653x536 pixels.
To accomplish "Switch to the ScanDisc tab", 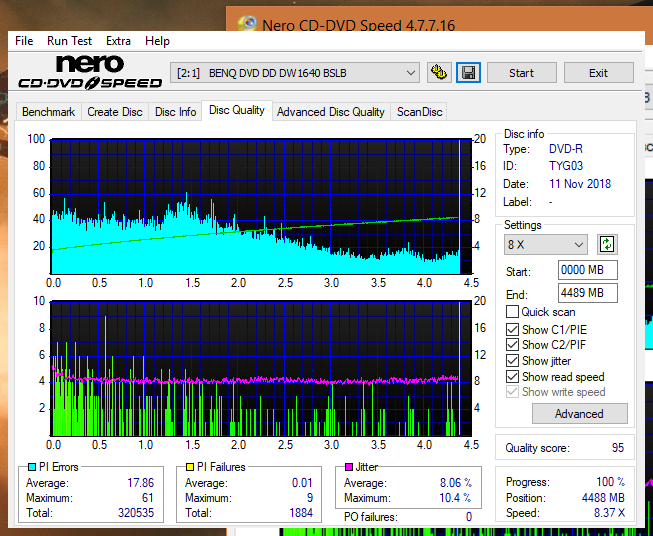I will [419, 112].
